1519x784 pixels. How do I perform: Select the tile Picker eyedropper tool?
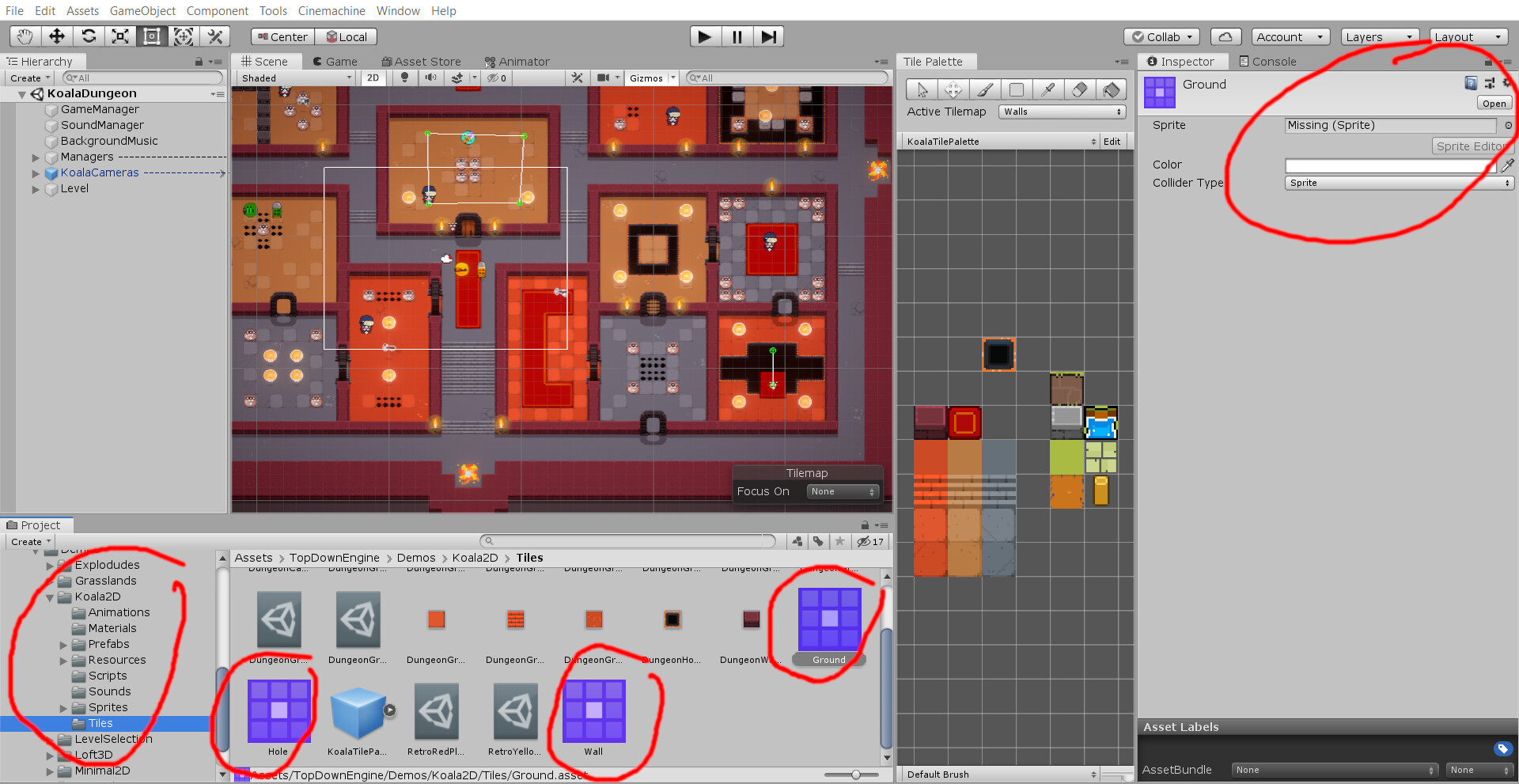coord(1048,89)
